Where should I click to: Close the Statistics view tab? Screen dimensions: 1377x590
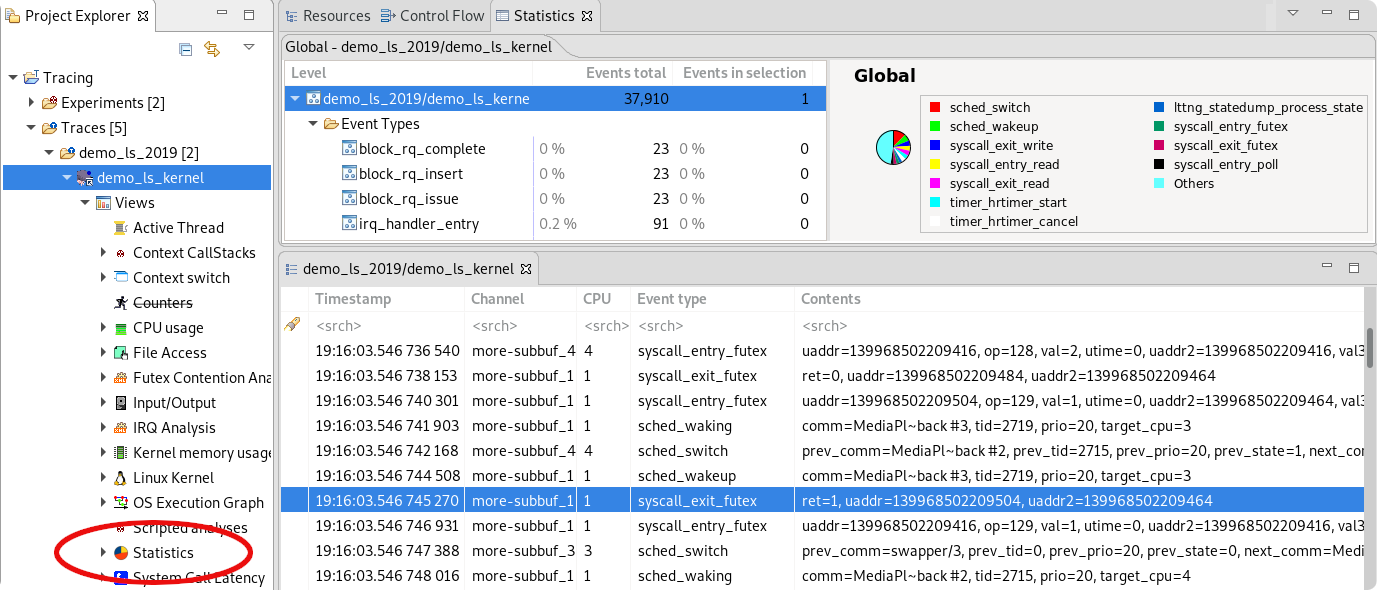click(x=588, y=16)
